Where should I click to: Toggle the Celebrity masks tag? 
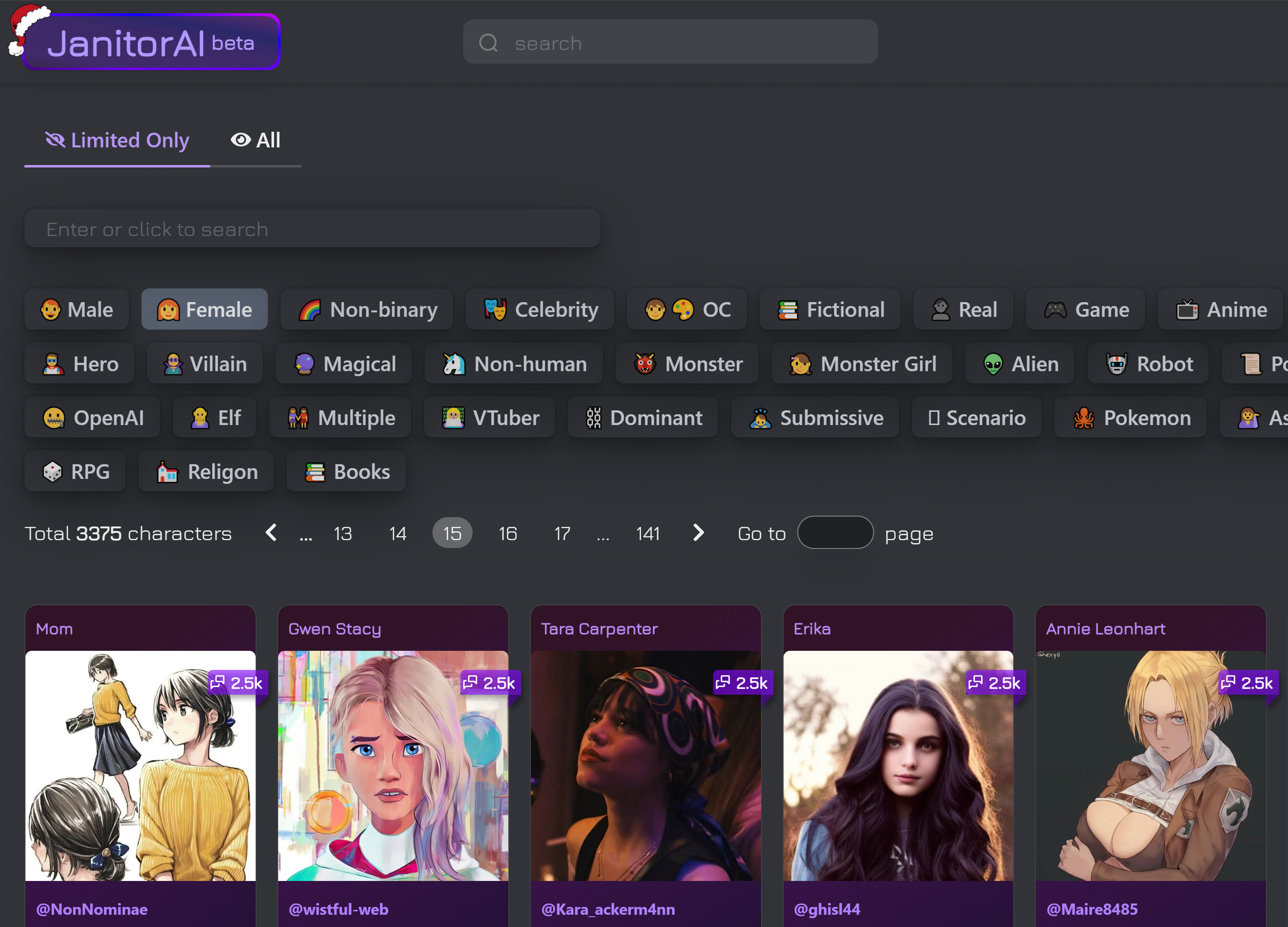pyautogui.click(x=540, y=309)
